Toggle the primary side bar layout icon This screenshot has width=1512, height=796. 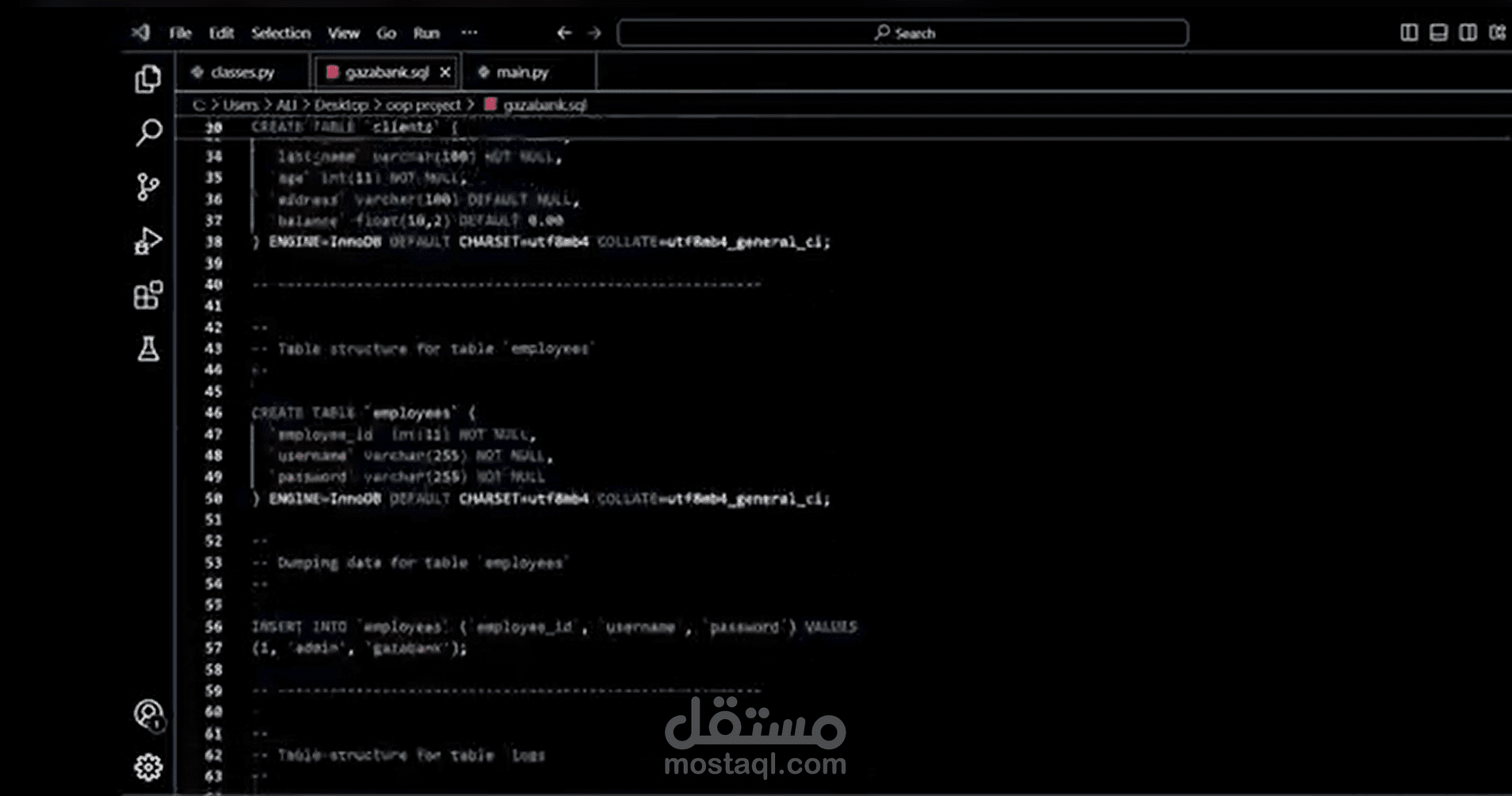coord(1409,33)
